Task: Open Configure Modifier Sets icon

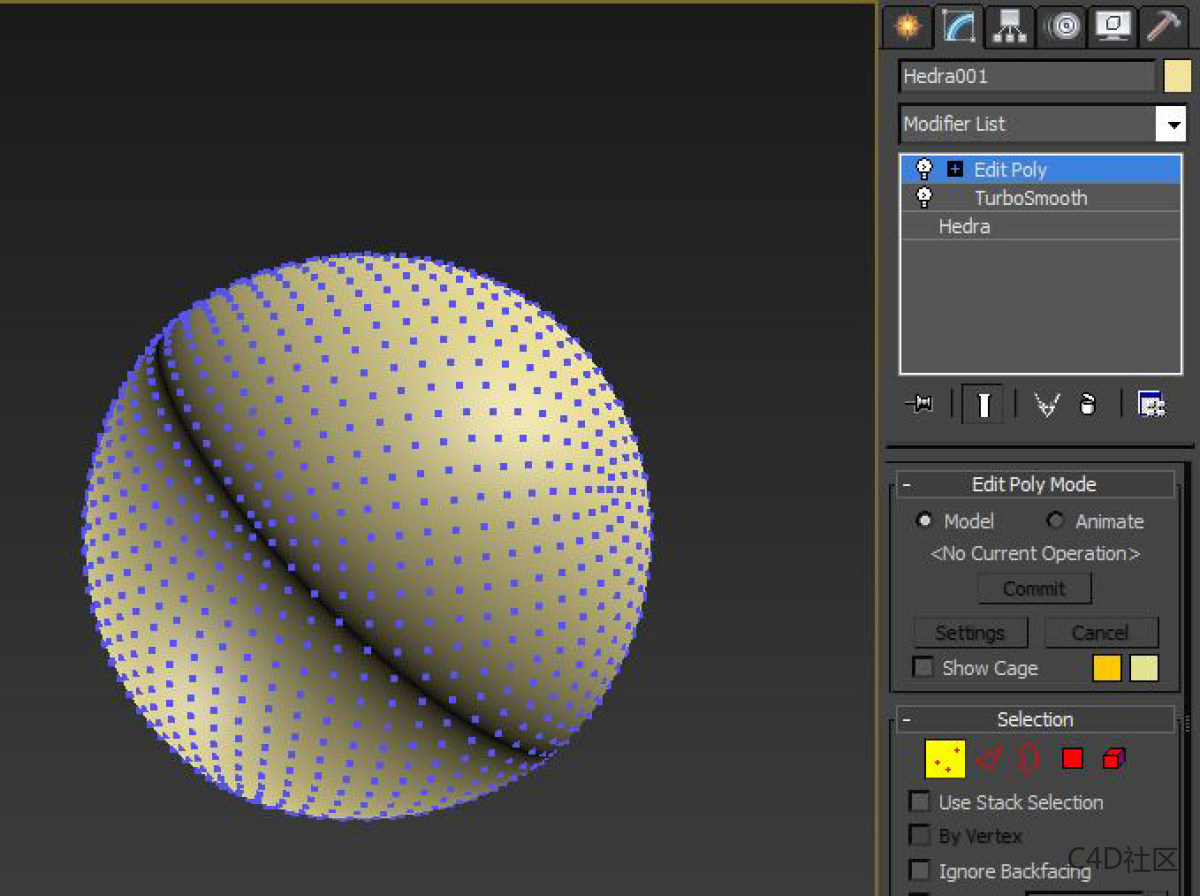Action: tap(1152, 404)
